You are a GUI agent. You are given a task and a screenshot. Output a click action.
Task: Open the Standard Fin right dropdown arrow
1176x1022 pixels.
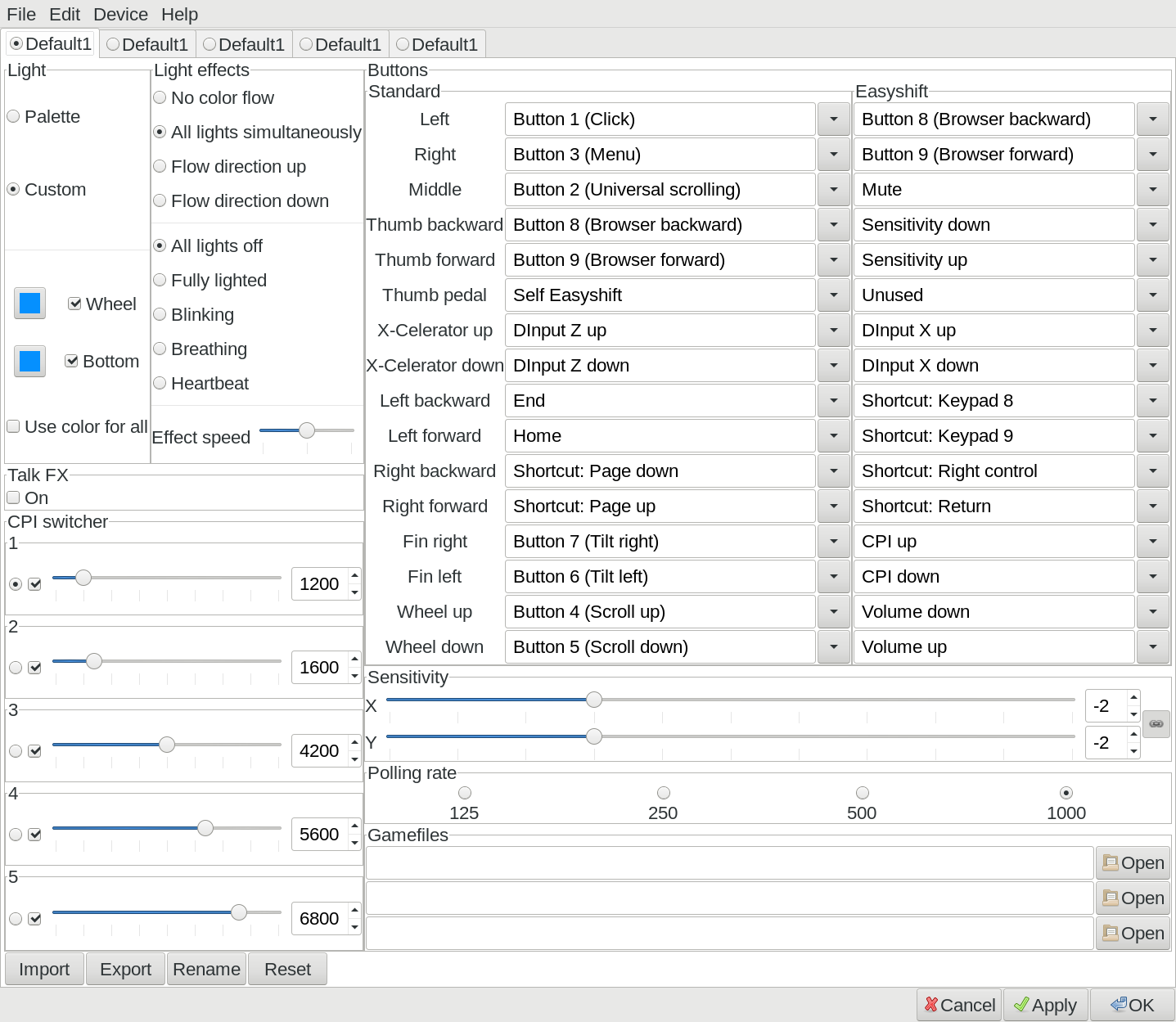[833, 542]
